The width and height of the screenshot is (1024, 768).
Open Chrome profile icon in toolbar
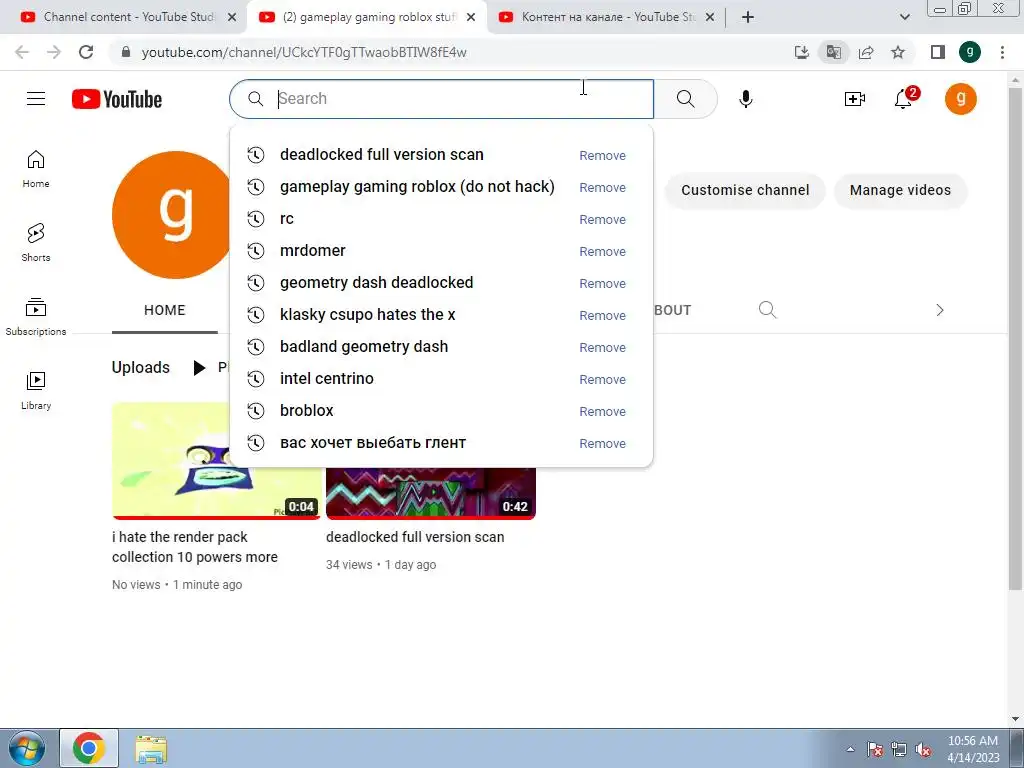(x=970, y=52)
